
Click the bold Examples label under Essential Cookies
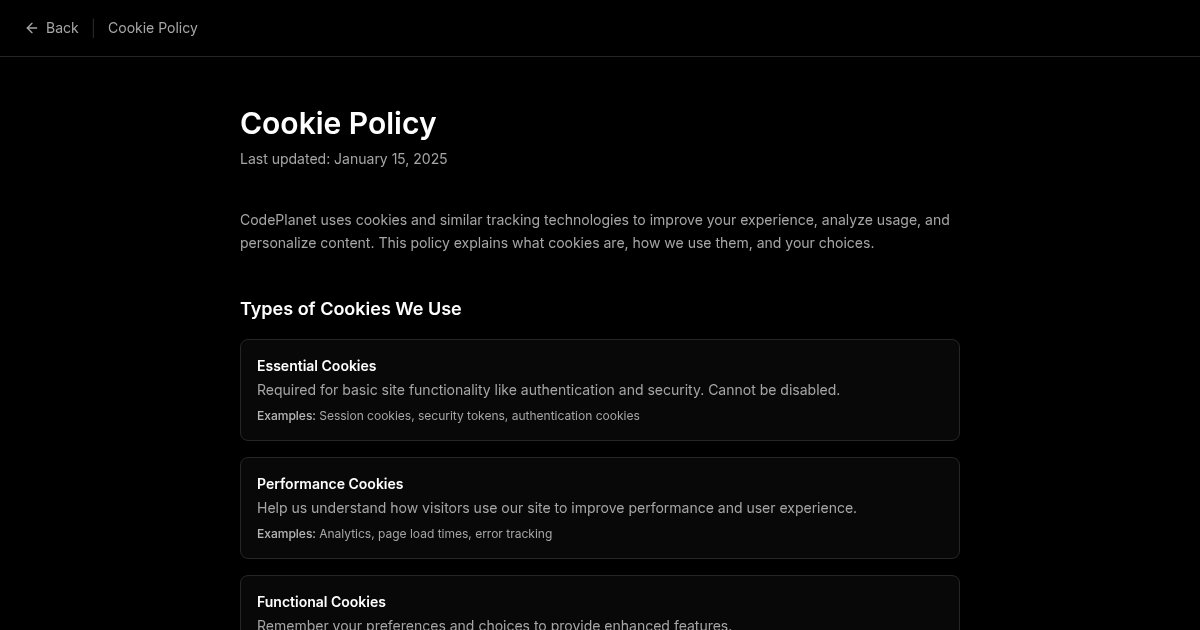point(286,416)
